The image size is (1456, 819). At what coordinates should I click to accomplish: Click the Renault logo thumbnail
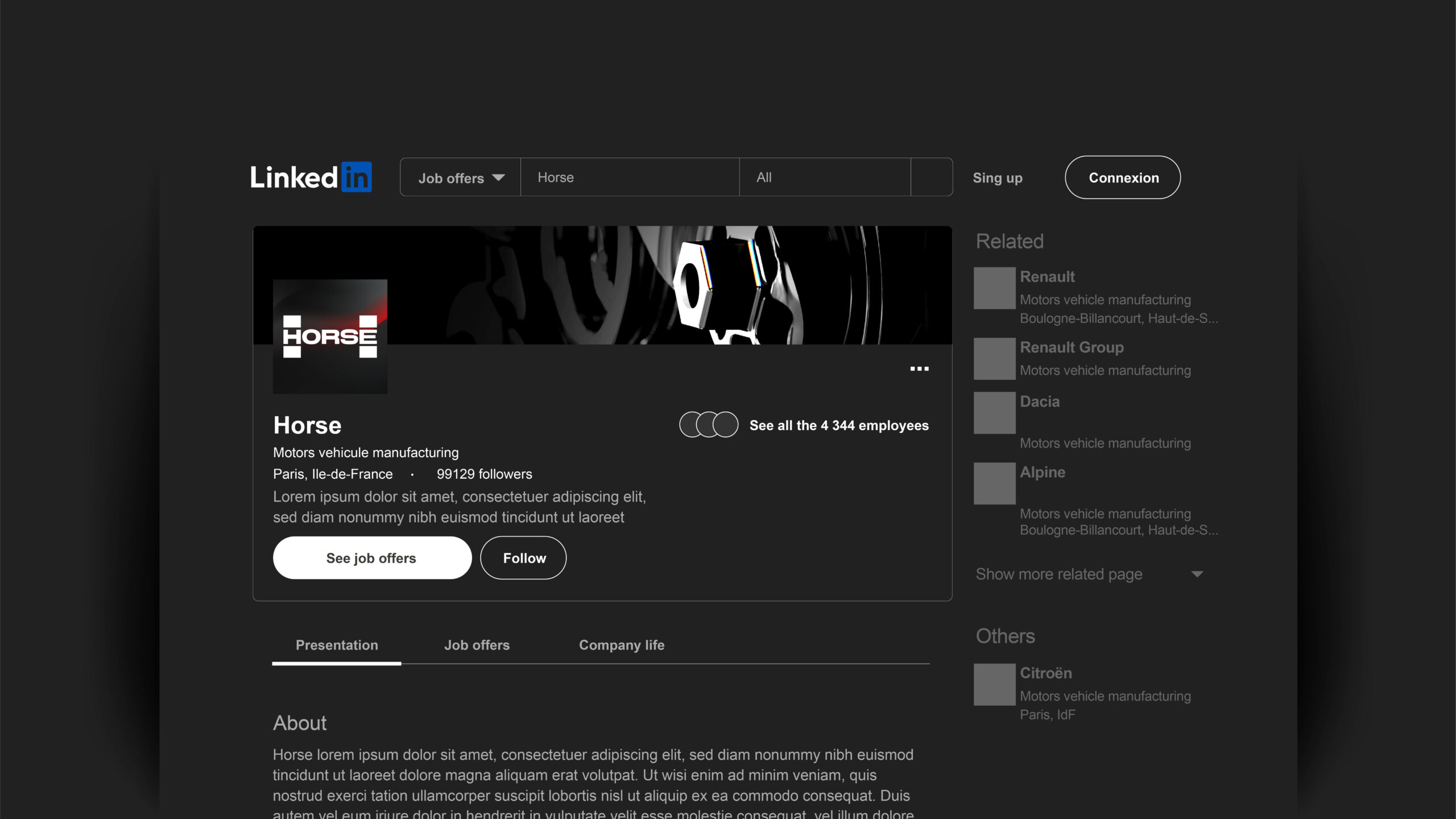pyautogui.click(x=995, y=288)
